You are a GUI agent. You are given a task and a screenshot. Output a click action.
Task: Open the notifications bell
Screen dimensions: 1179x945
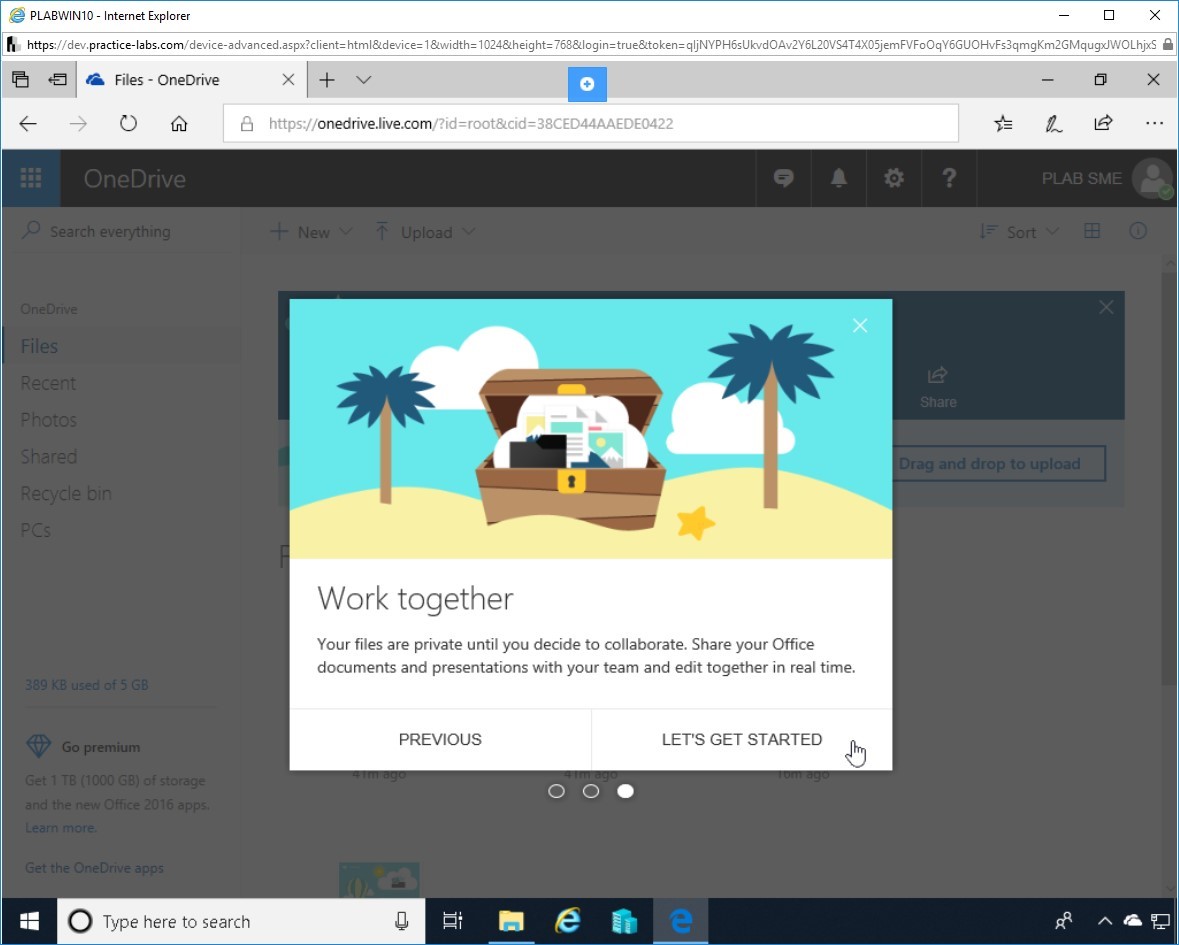click(838, 178)
